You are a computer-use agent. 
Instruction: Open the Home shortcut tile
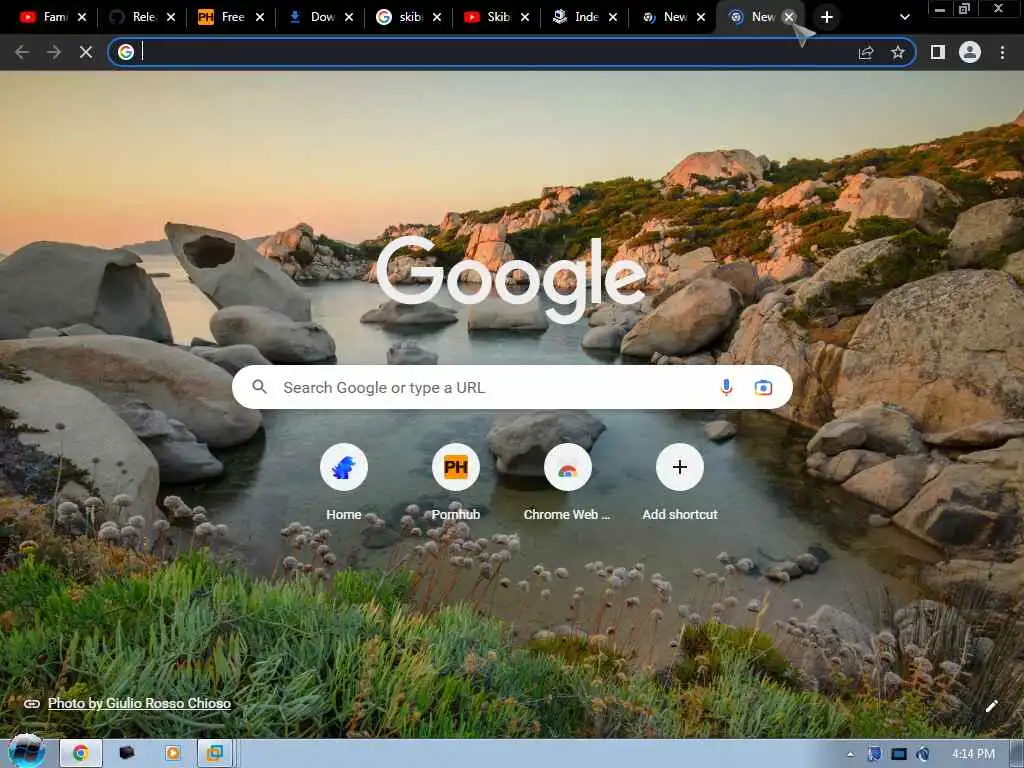point(344,483)
